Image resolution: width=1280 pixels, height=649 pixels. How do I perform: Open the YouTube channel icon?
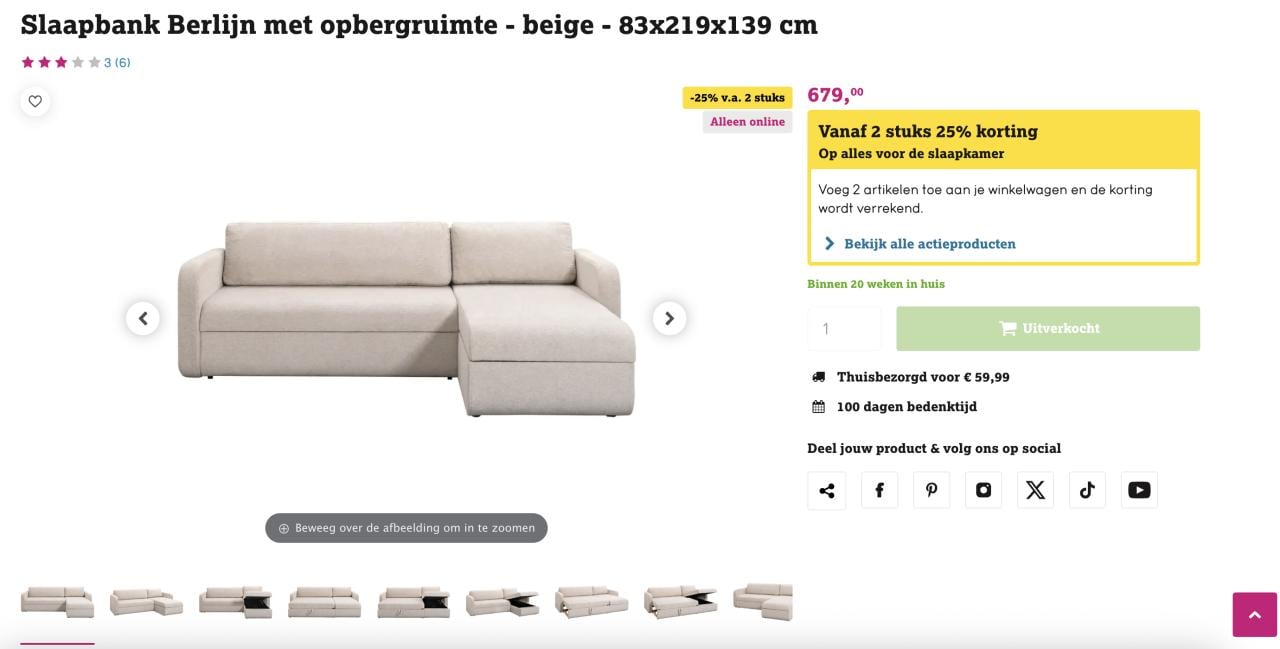coord(1139,489)
